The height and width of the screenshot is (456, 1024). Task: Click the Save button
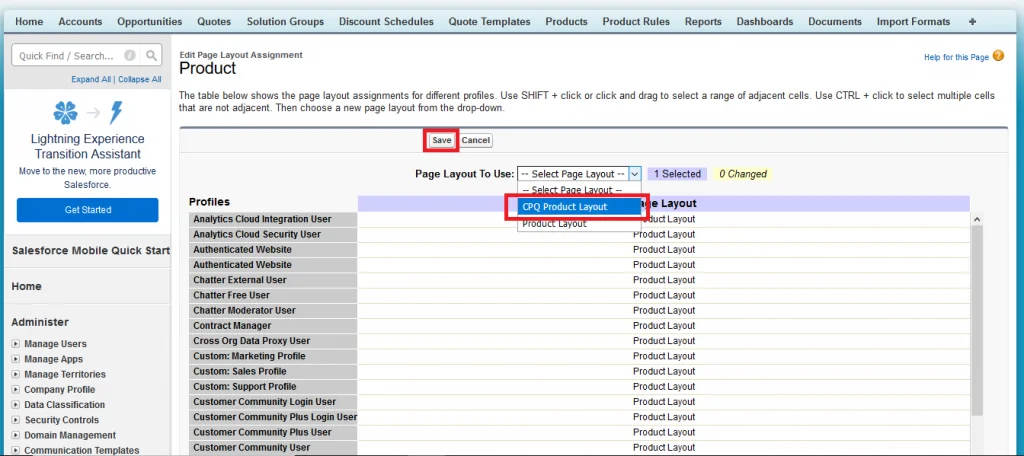(441, 141)
